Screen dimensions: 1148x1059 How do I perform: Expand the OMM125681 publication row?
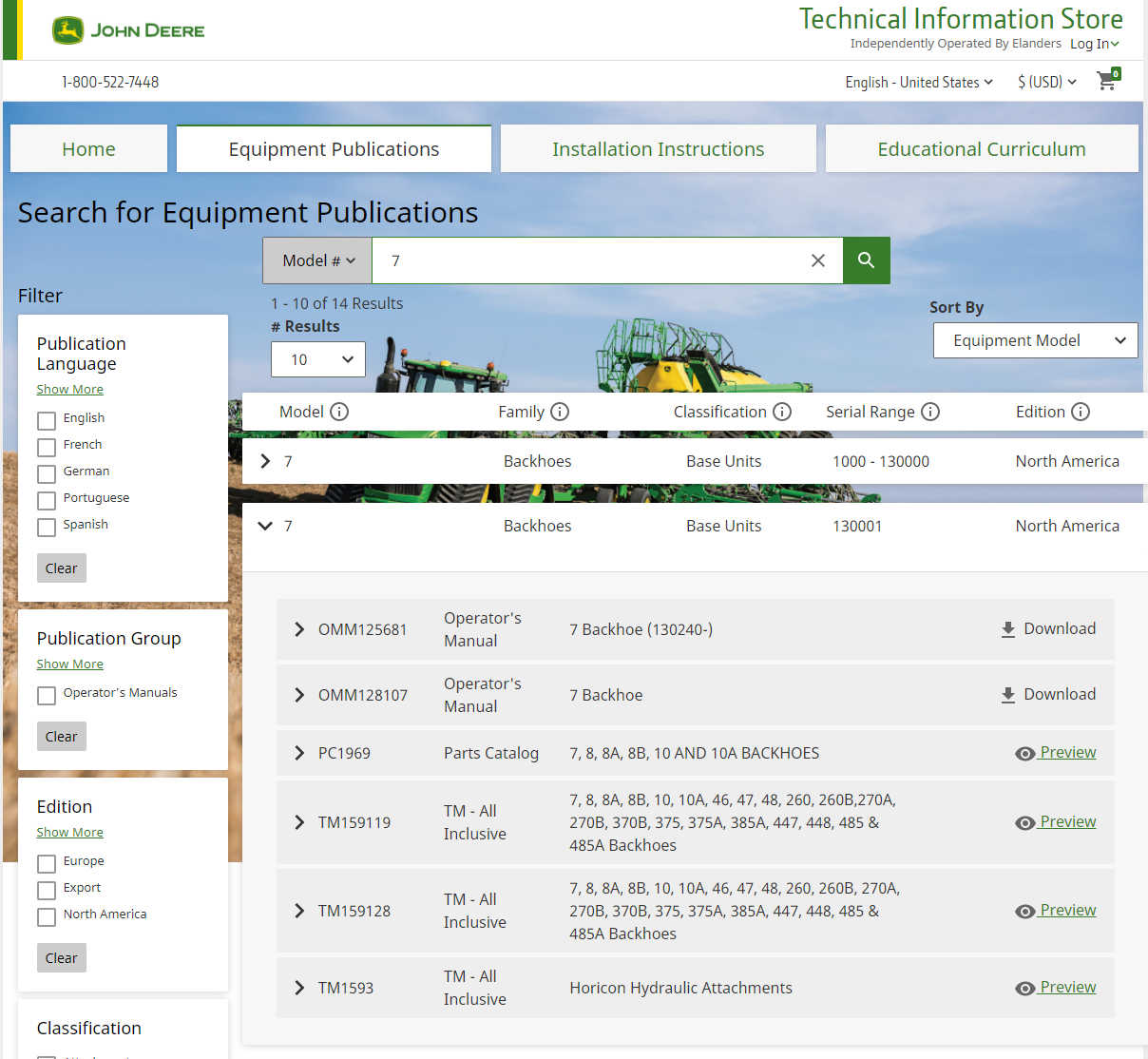[299, 629]
